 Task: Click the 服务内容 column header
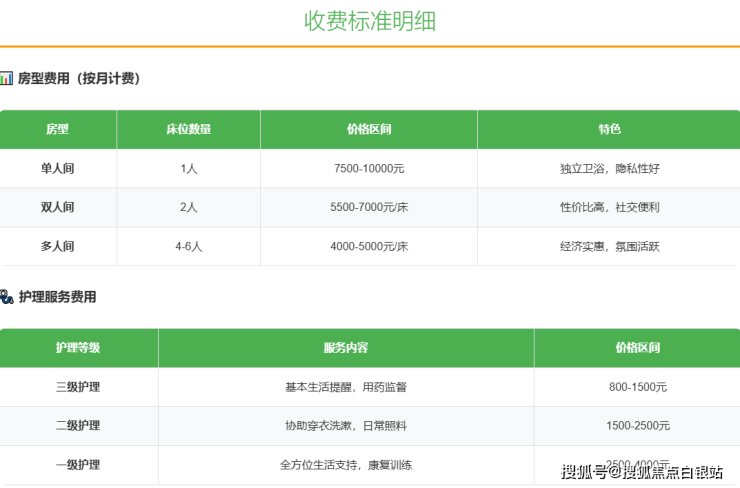pyautogui.click(x=346, y=348)
